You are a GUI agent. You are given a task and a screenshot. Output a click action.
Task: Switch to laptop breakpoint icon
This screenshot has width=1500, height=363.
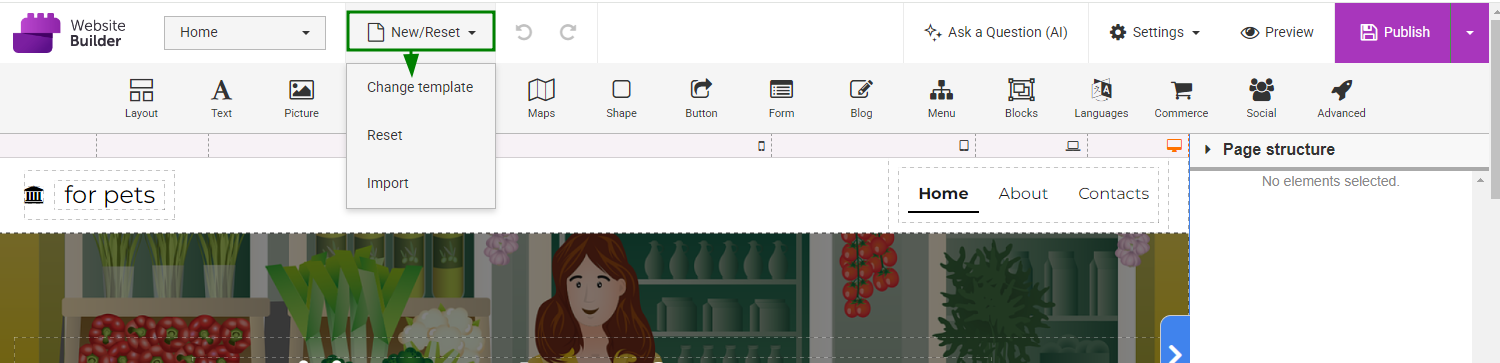pos(1073,146)
